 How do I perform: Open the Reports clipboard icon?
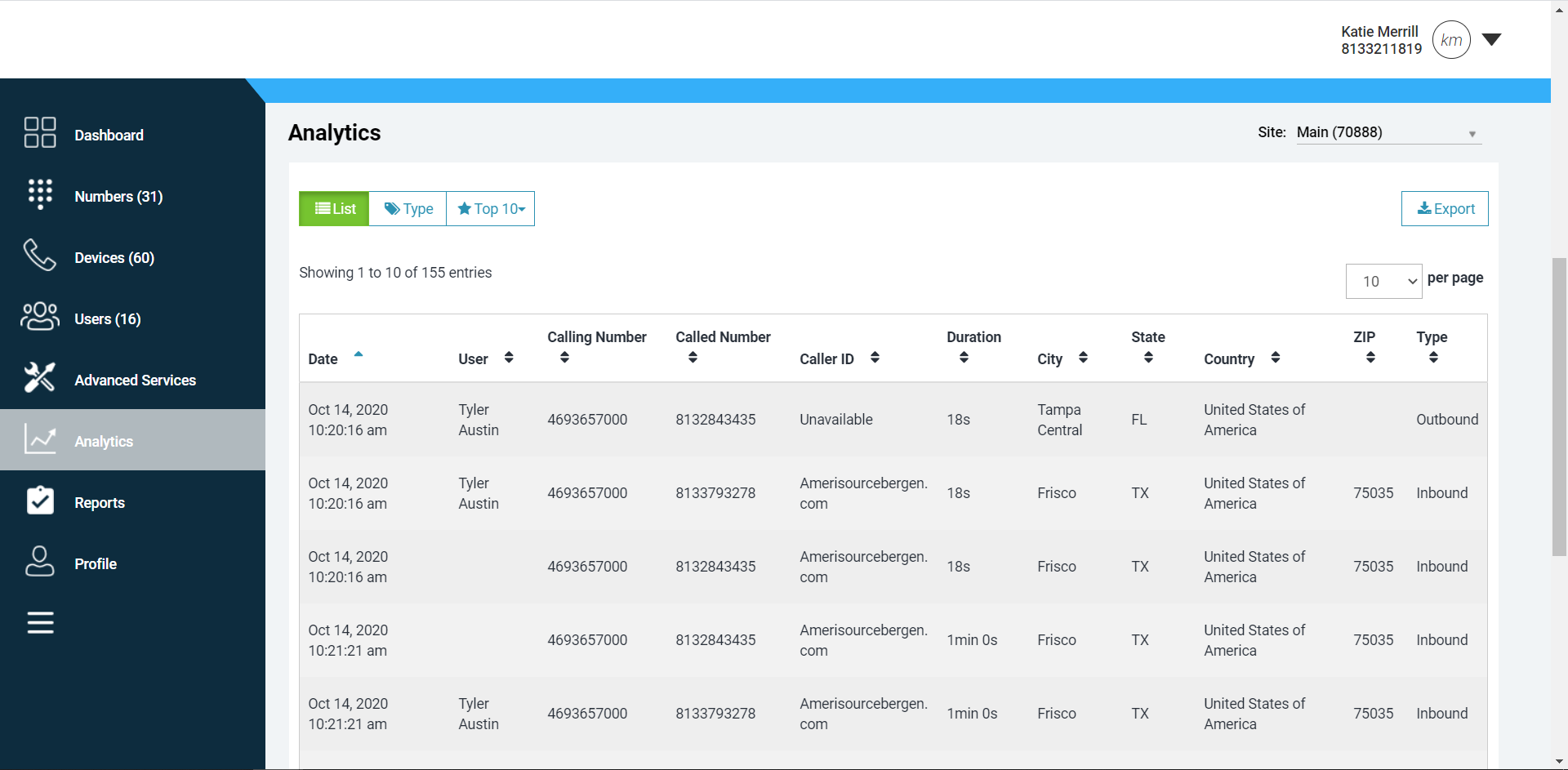pyautogui.click(x=40, y=501)
